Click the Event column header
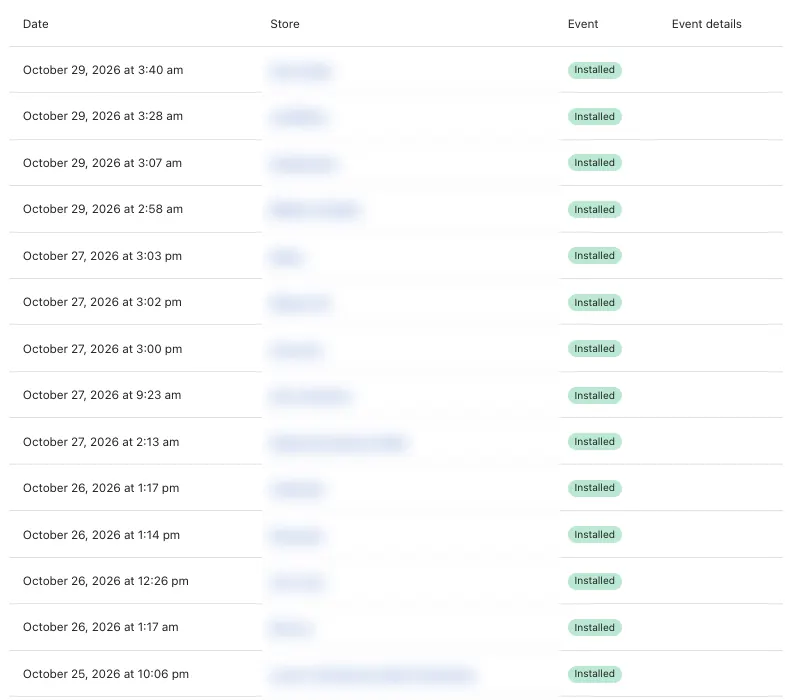Image resolution: width=796 pixels, height=700 pixels. click(x=583, y=24)
